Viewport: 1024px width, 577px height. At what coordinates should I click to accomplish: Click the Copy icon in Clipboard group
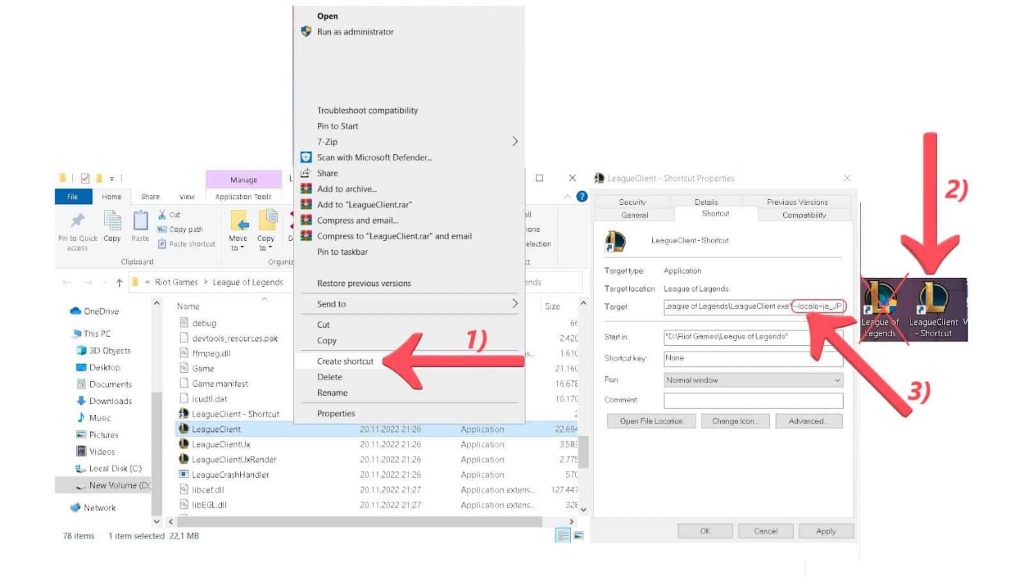pos(112,221)
